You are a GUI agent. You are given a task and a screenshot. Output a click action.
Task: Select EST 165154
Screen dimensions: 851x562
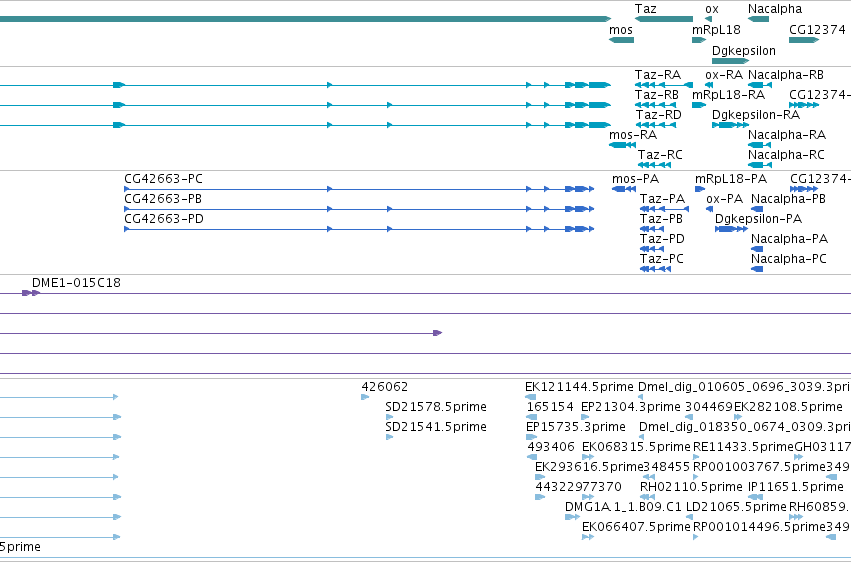pyautogui.click(x=550, y=407)
